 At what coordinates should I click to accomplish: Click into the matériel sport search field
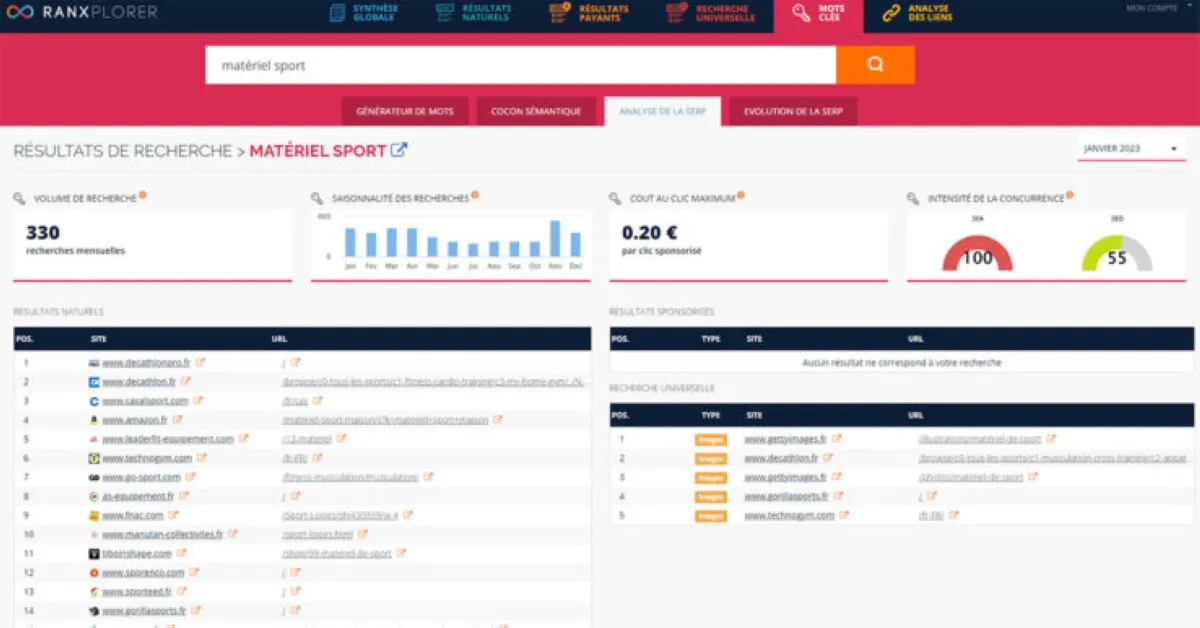[x=521, y=65]
